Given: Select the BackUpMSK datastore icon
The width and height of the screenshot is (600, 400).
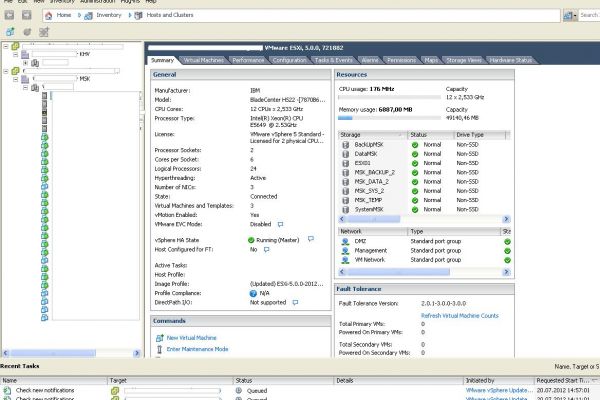Looking at the screenshot, I should 346,145.
